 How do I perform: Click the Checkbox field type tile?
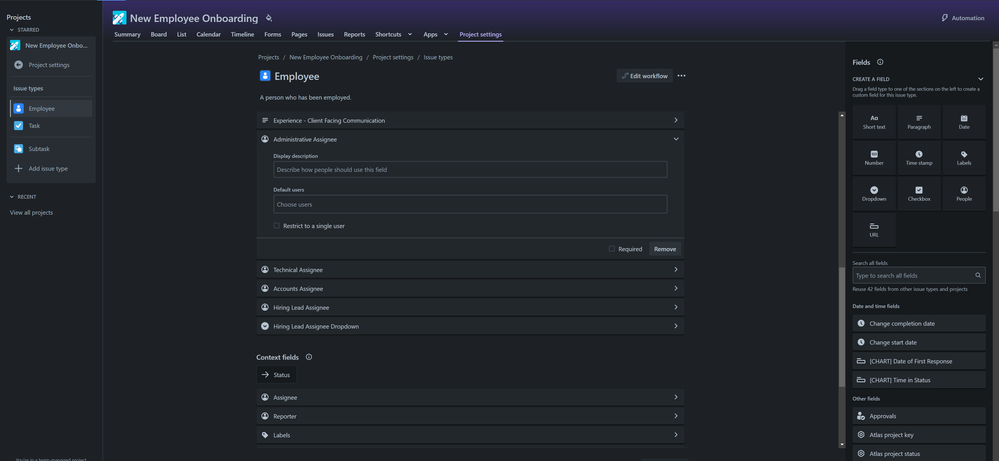919,194
